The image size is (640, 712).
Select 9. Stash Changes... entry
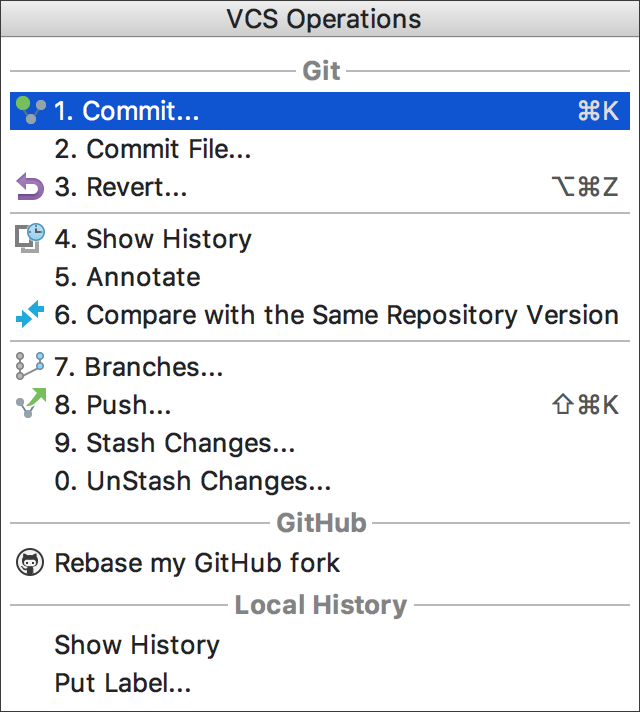tap(320, 443)
